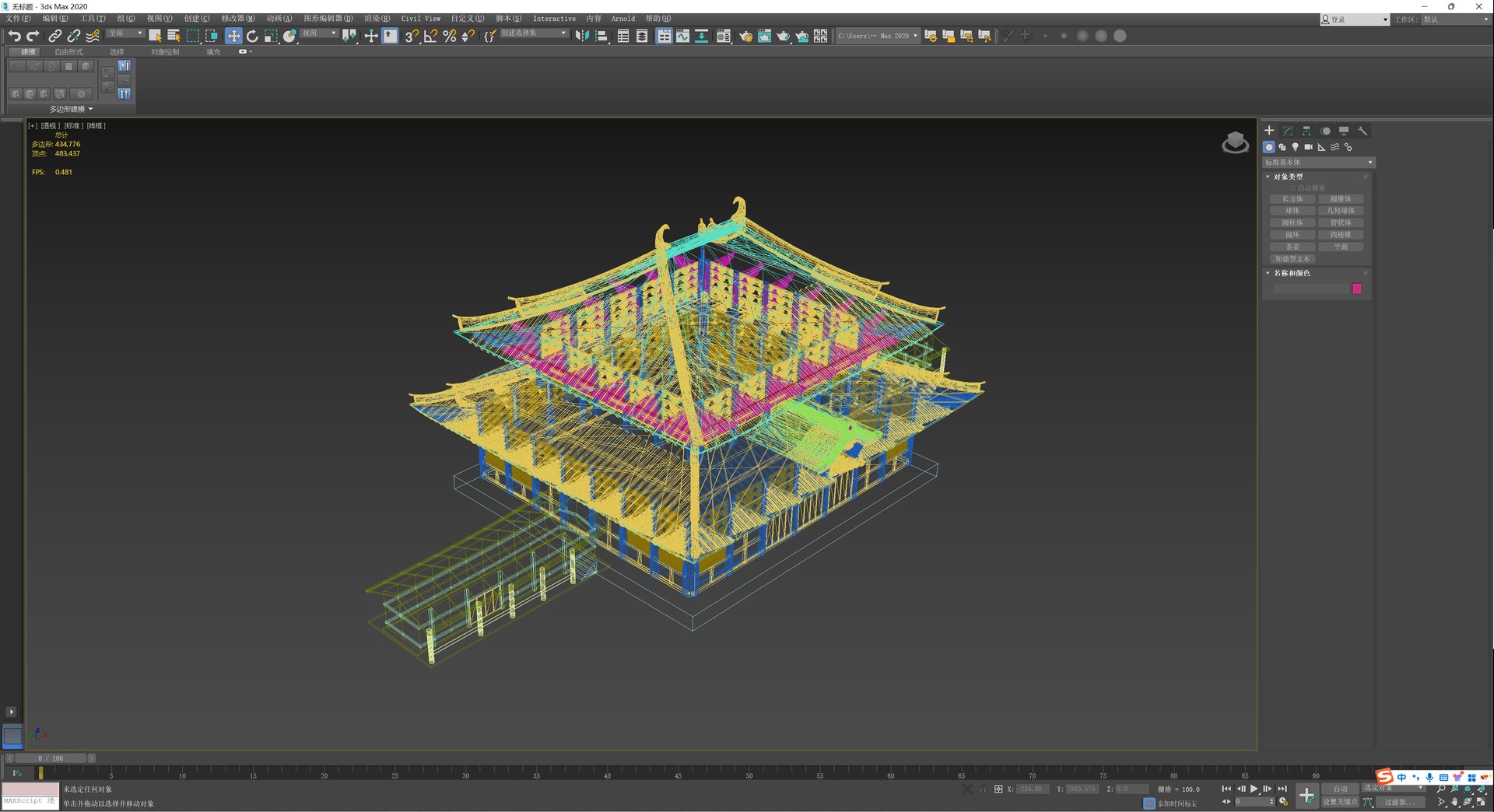Create a 茶壶 teapot primitive

[x=1292, y=247]
